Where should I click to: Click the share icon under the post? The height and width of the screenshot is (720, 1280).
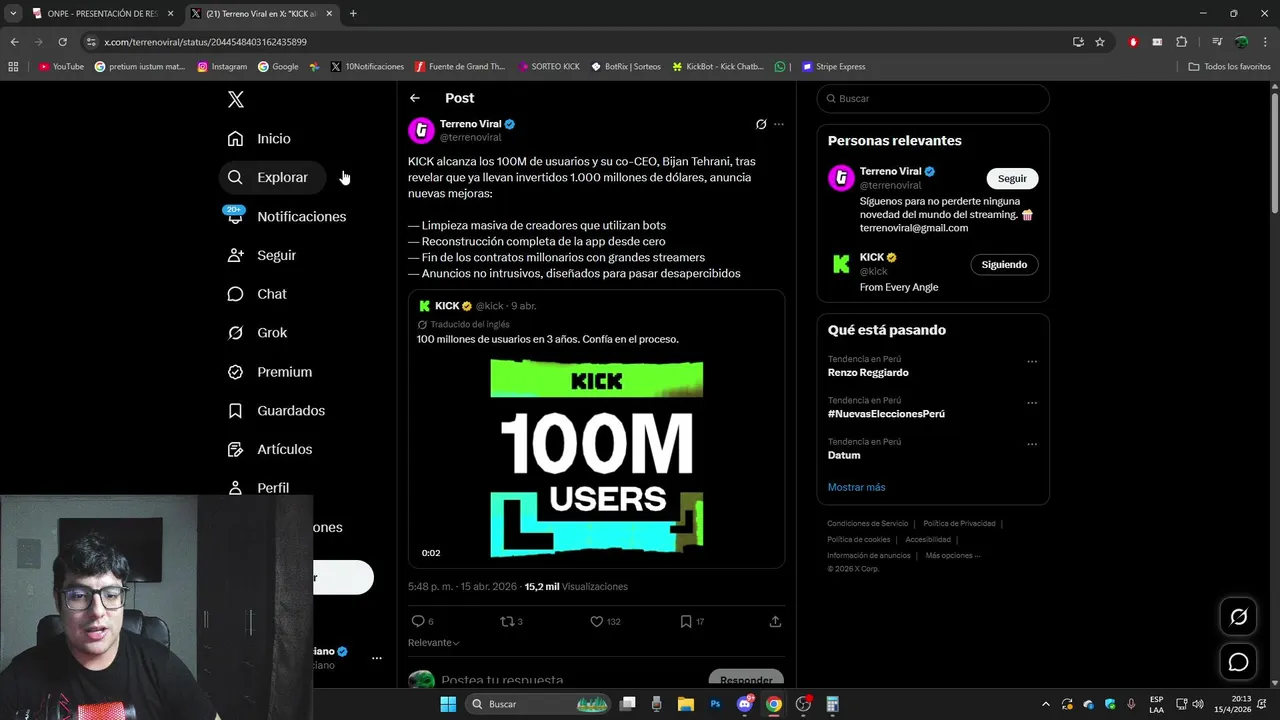click(775, 621)
